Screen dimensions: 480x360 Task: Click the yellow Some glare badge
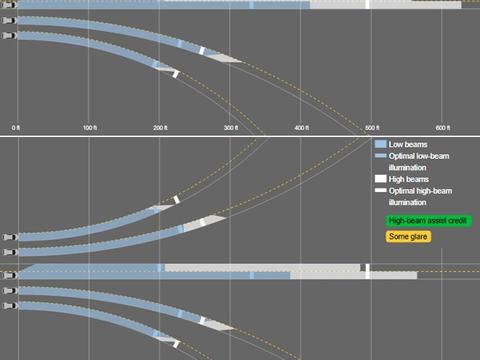tap(408, 237)
